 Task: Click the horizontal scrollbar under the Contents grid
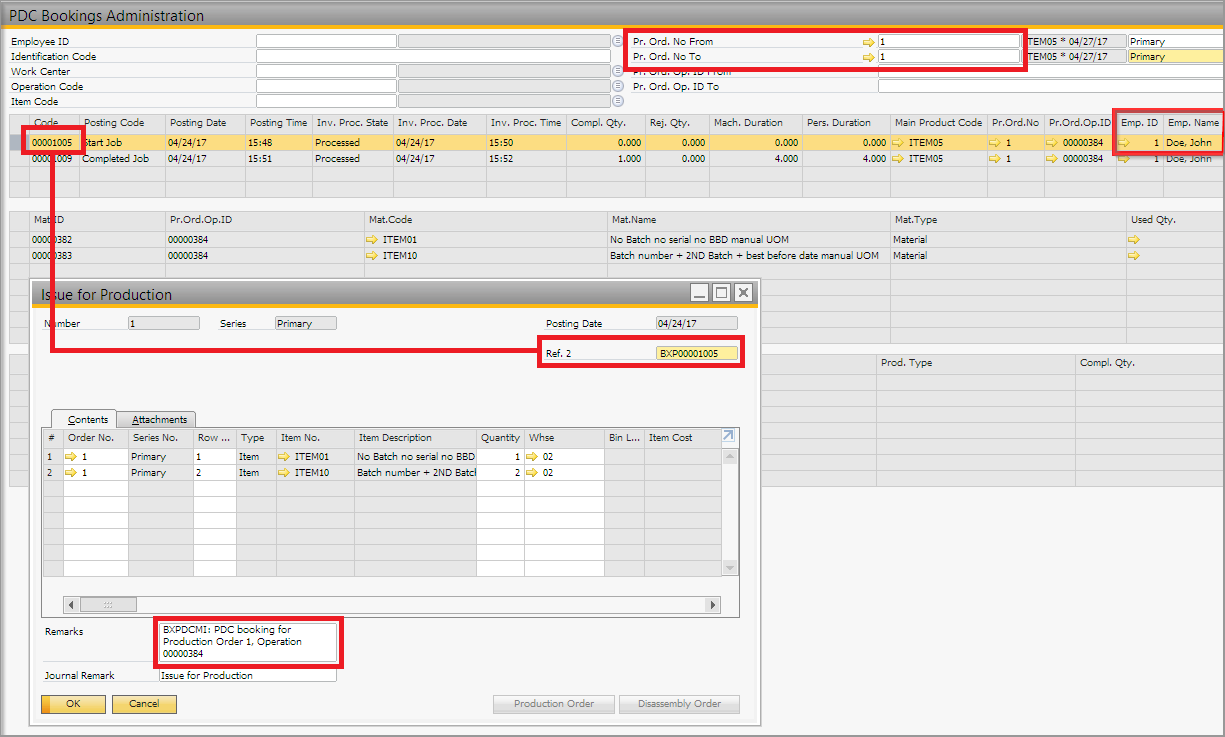(110, 604)
